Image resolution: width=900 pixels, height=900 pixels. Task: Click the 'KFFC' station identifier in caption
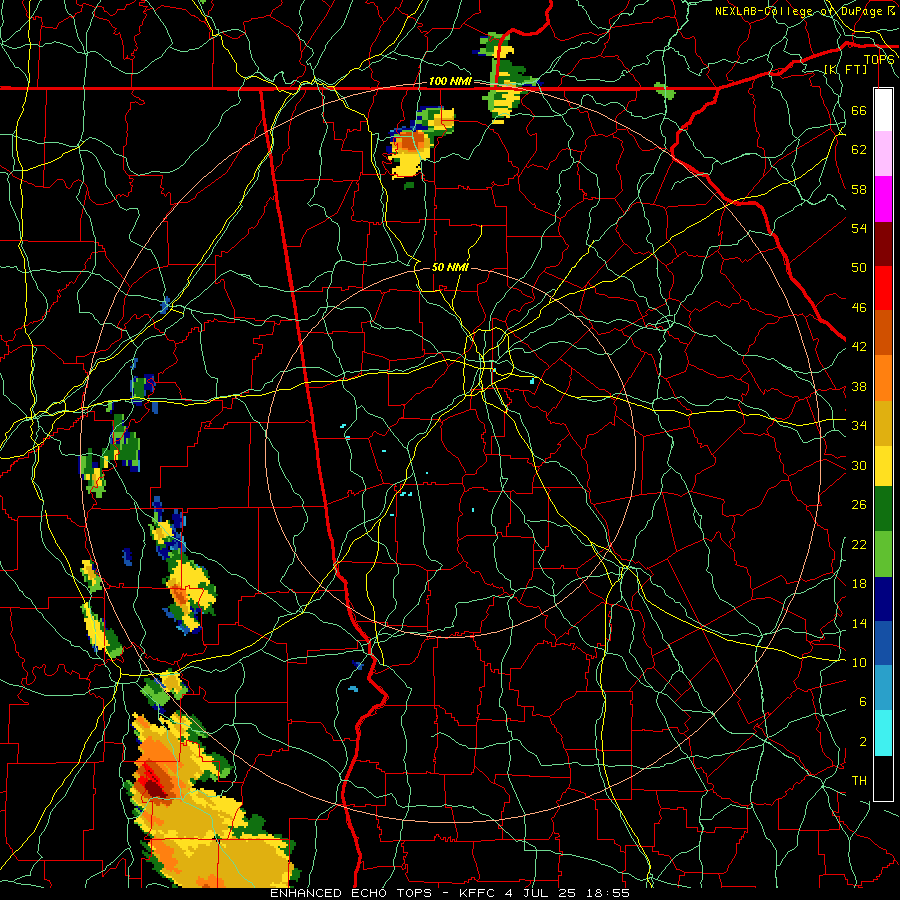478,893
